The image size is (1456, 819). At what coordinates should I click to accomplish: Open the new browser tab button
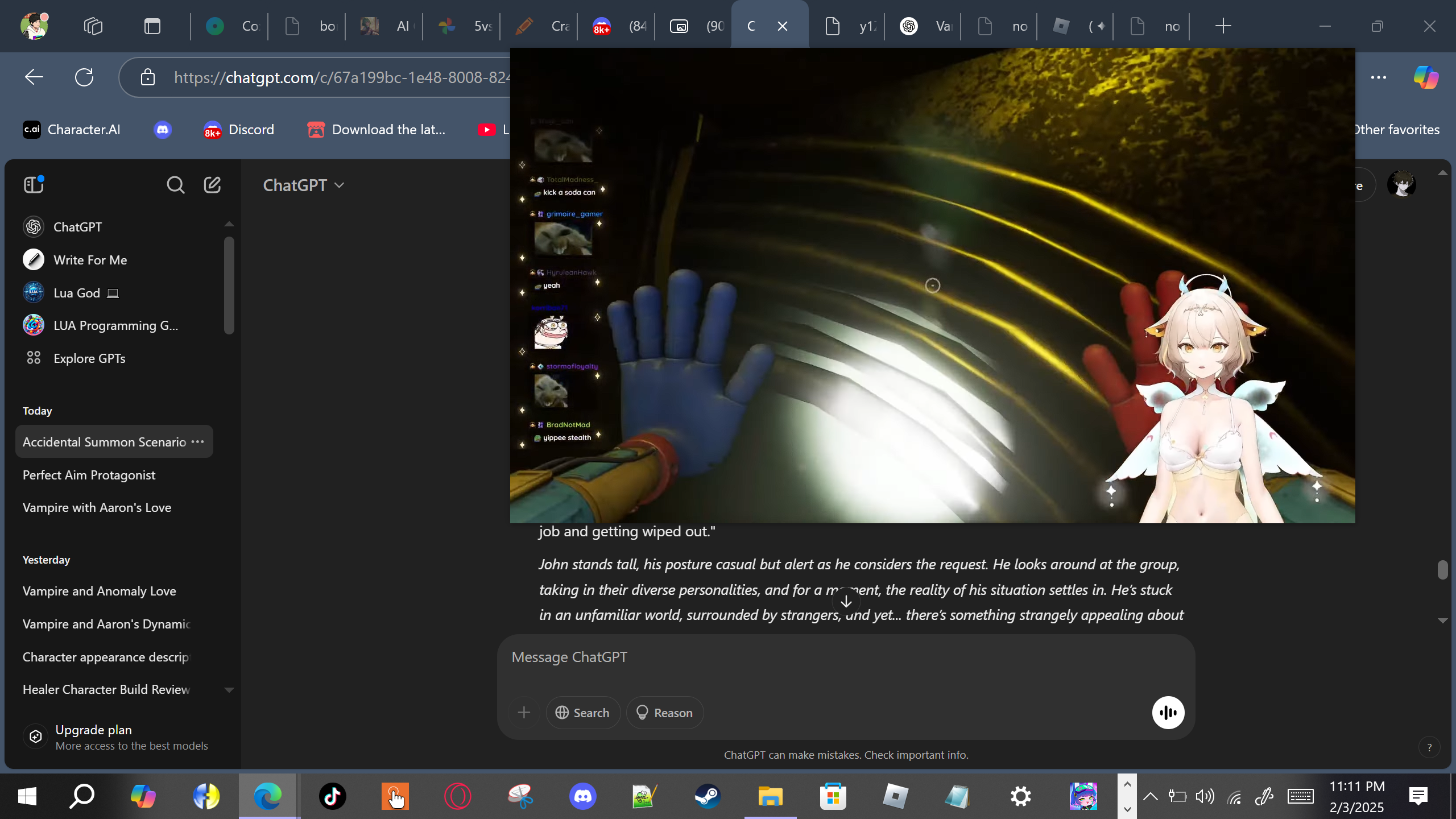point(1223,26)
